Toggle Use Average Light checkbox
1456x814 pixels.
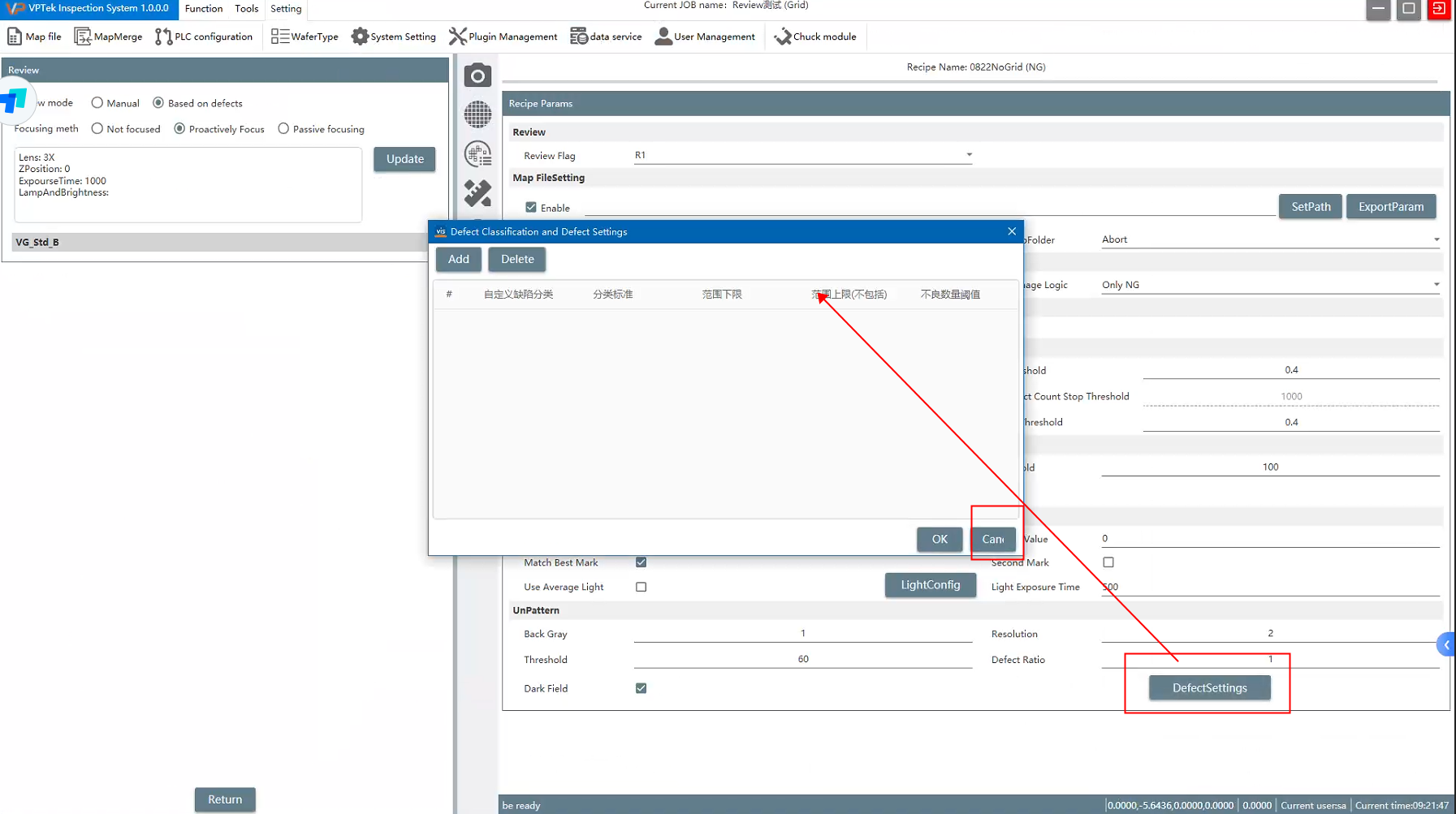(642, 587)
